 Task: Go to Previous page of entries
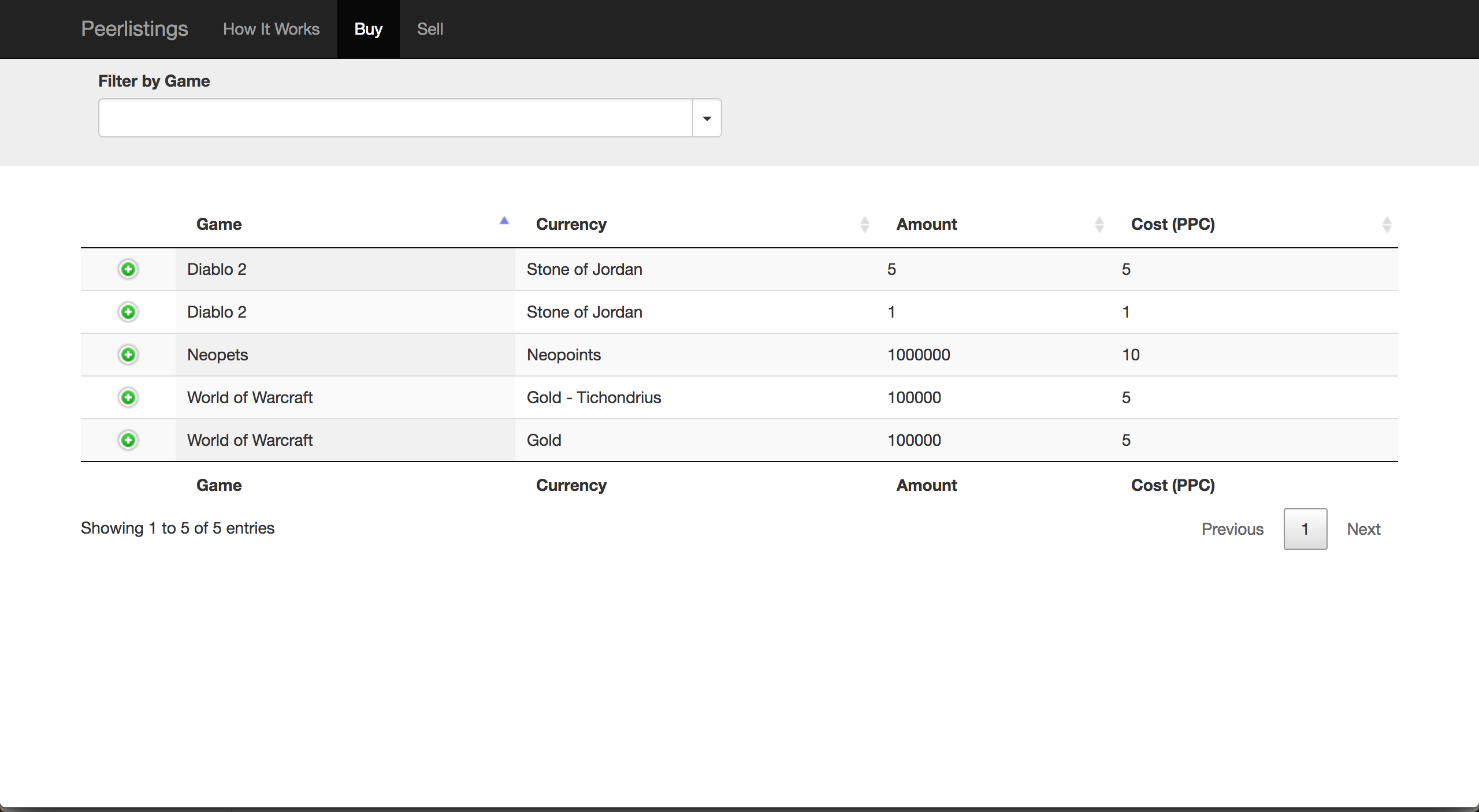pyautogui.click(x=1232, y=529)
